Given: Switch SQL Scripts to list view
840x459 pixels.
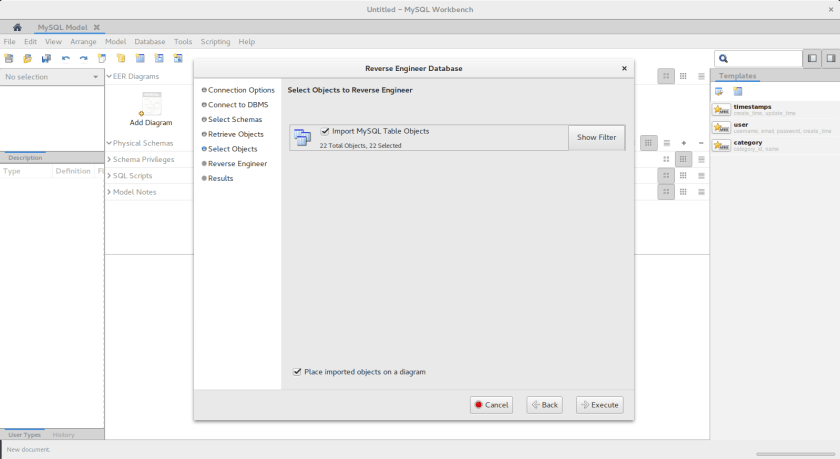Looking at the screenshot, I should click(701, 176).
